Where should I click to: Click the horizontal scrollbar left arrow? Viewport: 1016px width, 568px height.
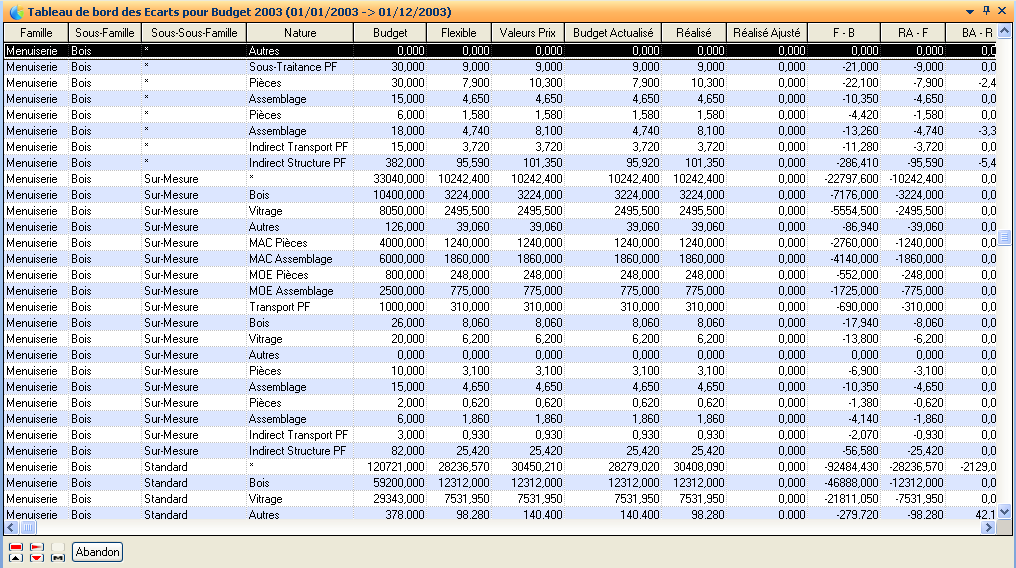(11, 527)
